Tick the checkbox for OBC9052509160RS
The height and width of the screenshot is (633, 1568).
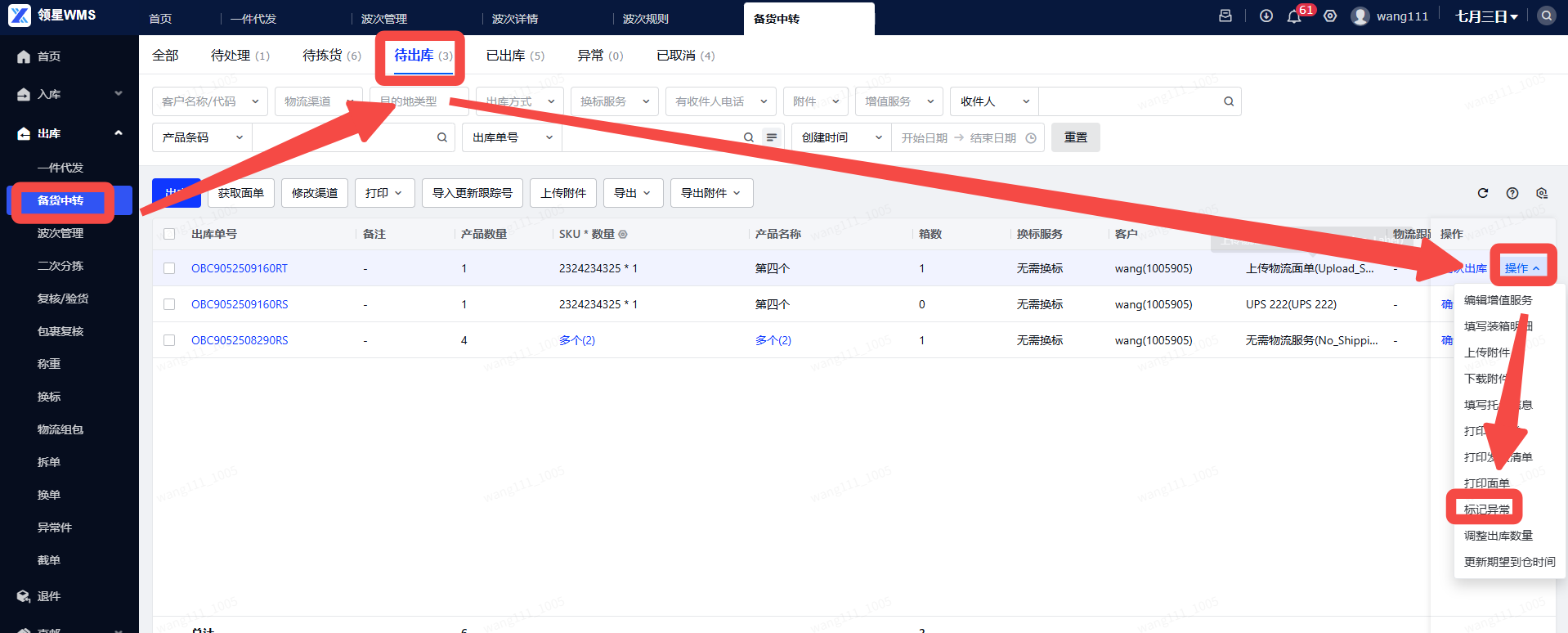pos(169,304)
